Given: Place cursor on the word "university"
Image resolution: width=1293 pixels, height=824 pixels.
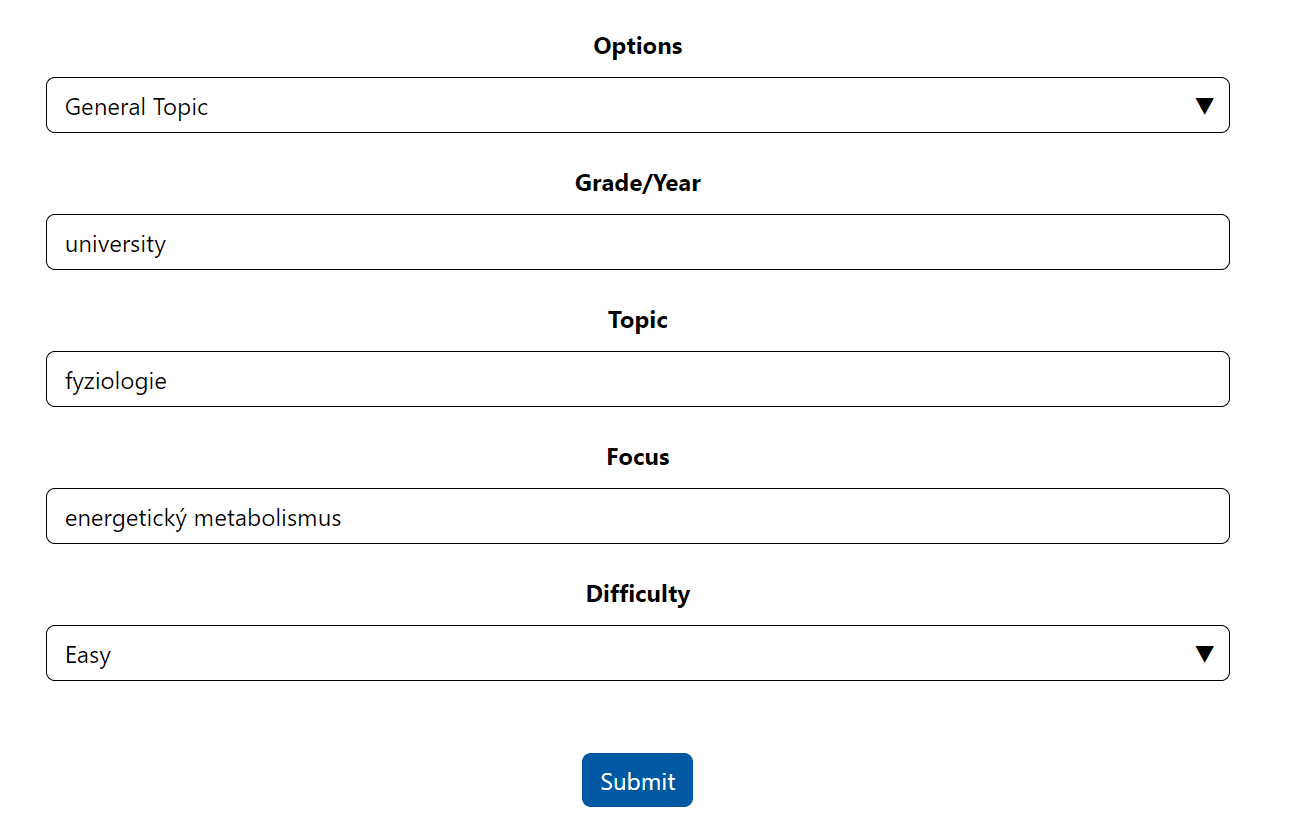Looking at the screenshot, I should pos(115,244).
